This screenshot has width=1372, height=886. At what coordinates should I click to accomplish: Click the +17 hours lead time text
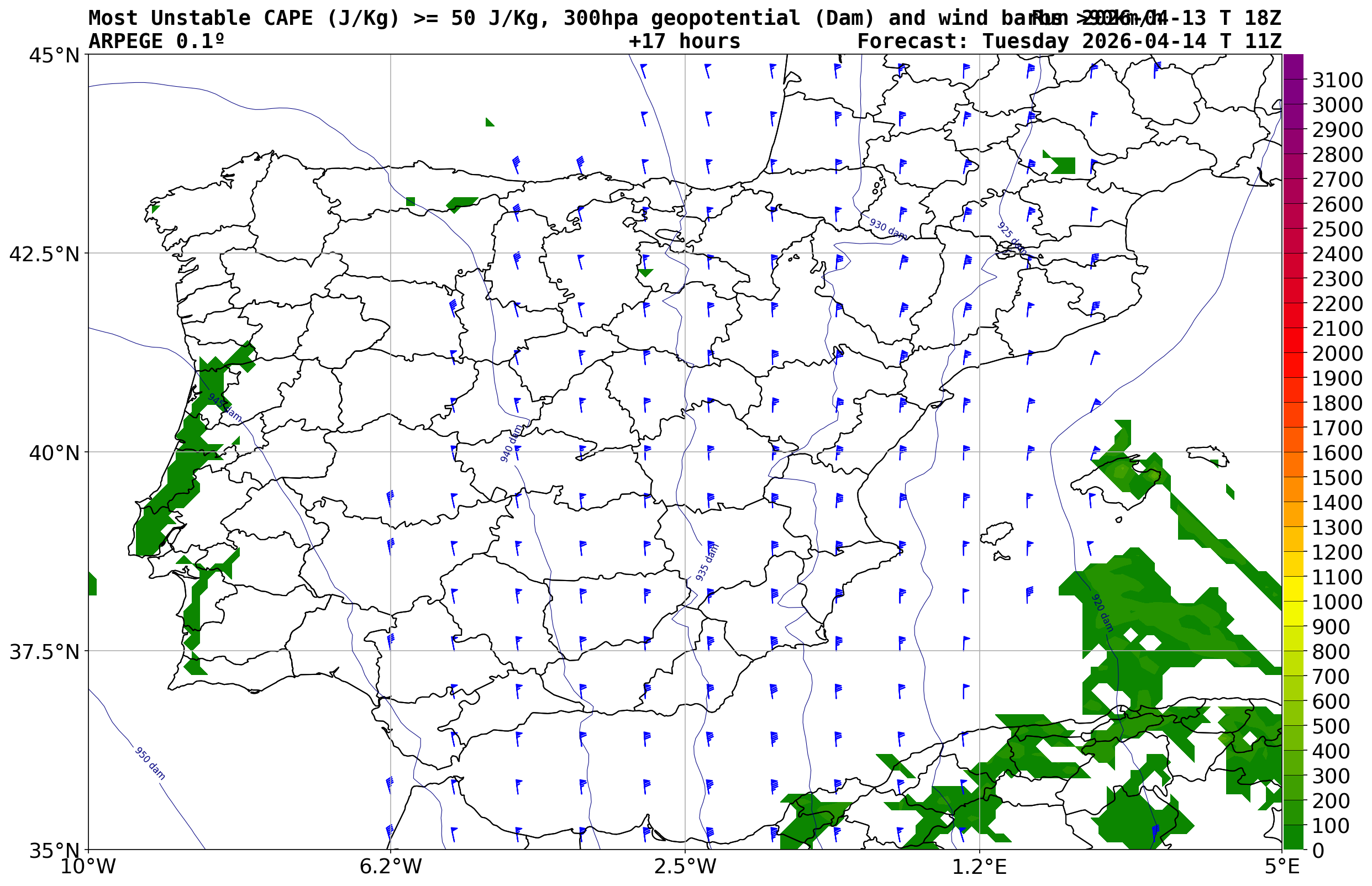684,41
